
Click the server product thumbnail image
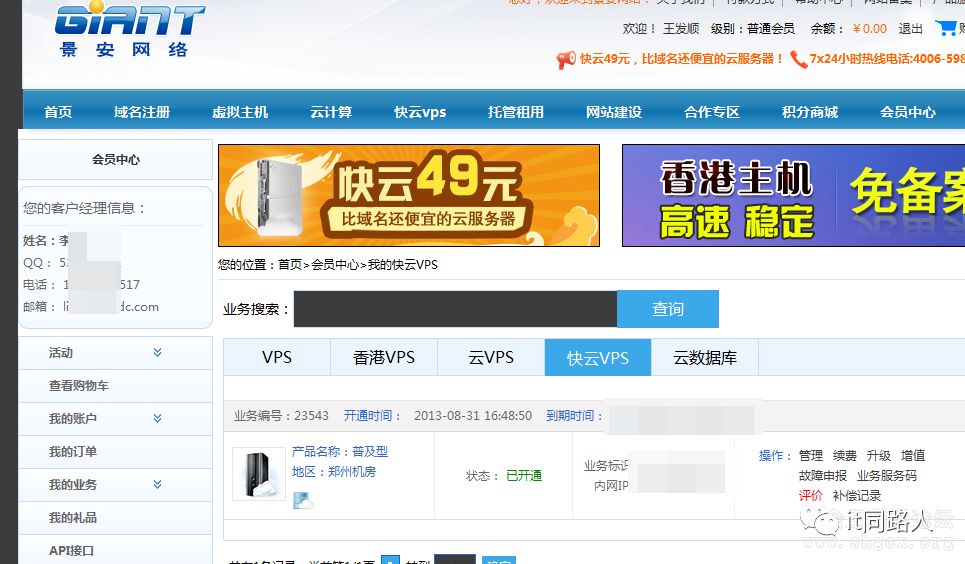258,474
